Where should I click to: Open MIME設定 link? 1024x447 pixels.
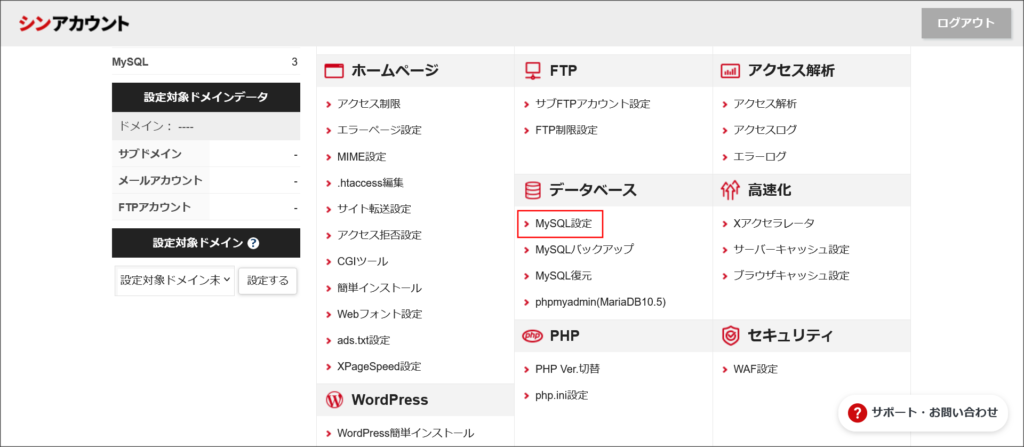(x=362, y=157)
